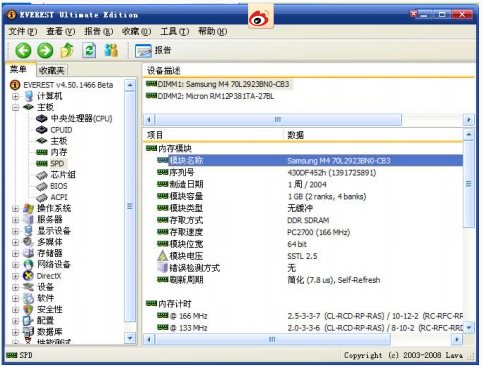
Task: Open the 收藏(O) menu
Action: (136, 31)
